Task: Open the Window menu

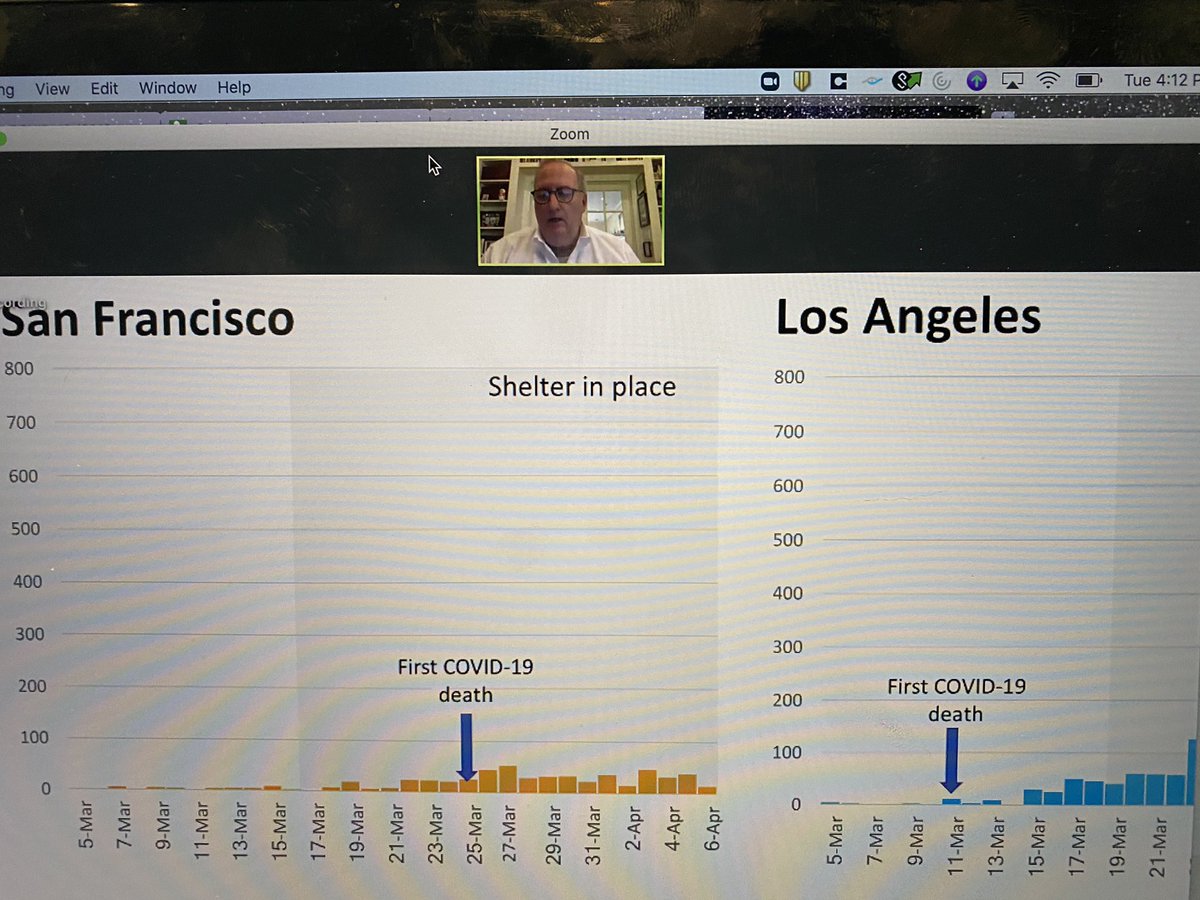Action: point(167,88)
